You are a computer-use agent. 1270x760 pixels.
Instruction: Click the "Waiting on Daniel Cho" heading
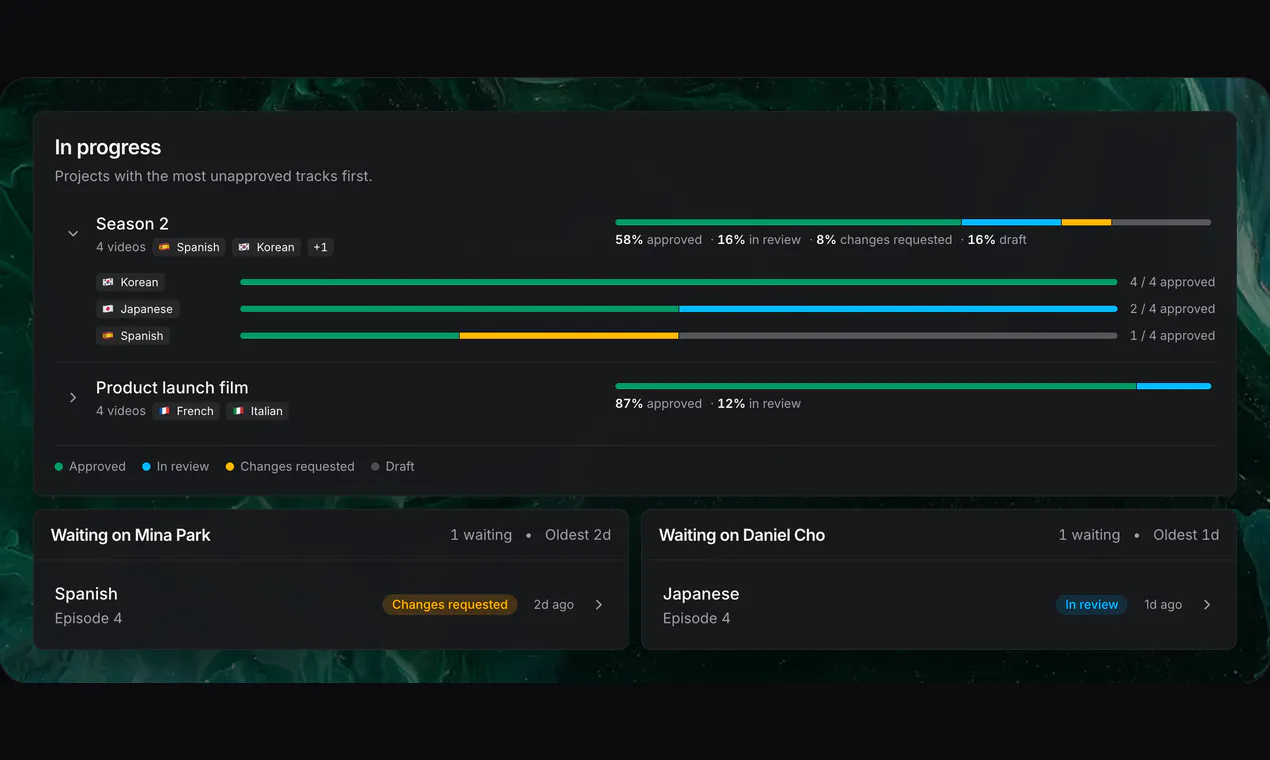tap(742, 535)
